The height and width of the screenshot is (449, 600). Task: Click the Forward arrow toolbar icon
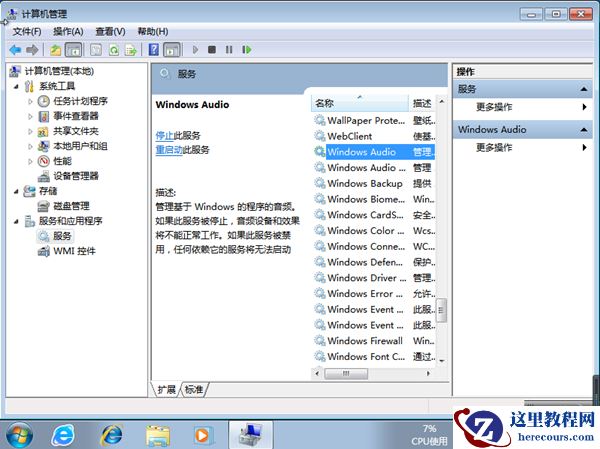point(32,50)
